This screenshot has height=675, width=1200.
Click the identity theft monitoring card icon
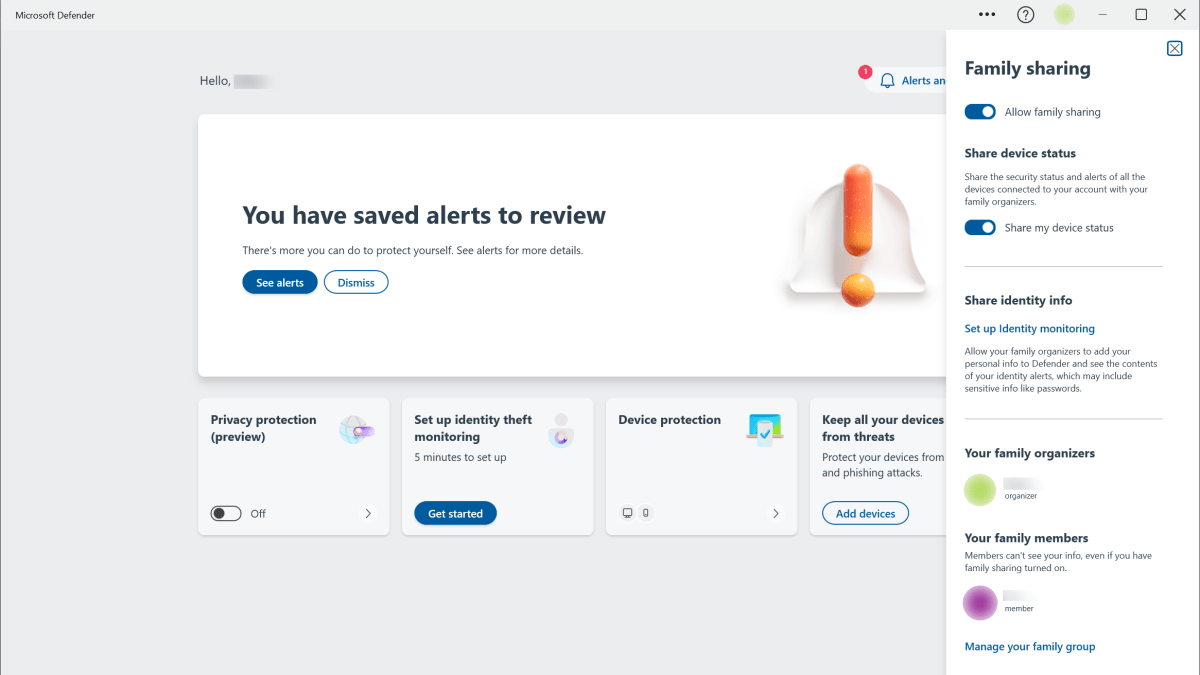coord(561,430)
